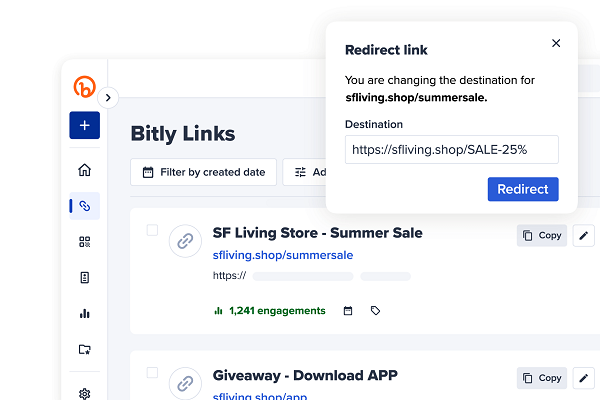
Task: Open the Pages icon in sidebar
Action: coord(84,278)
